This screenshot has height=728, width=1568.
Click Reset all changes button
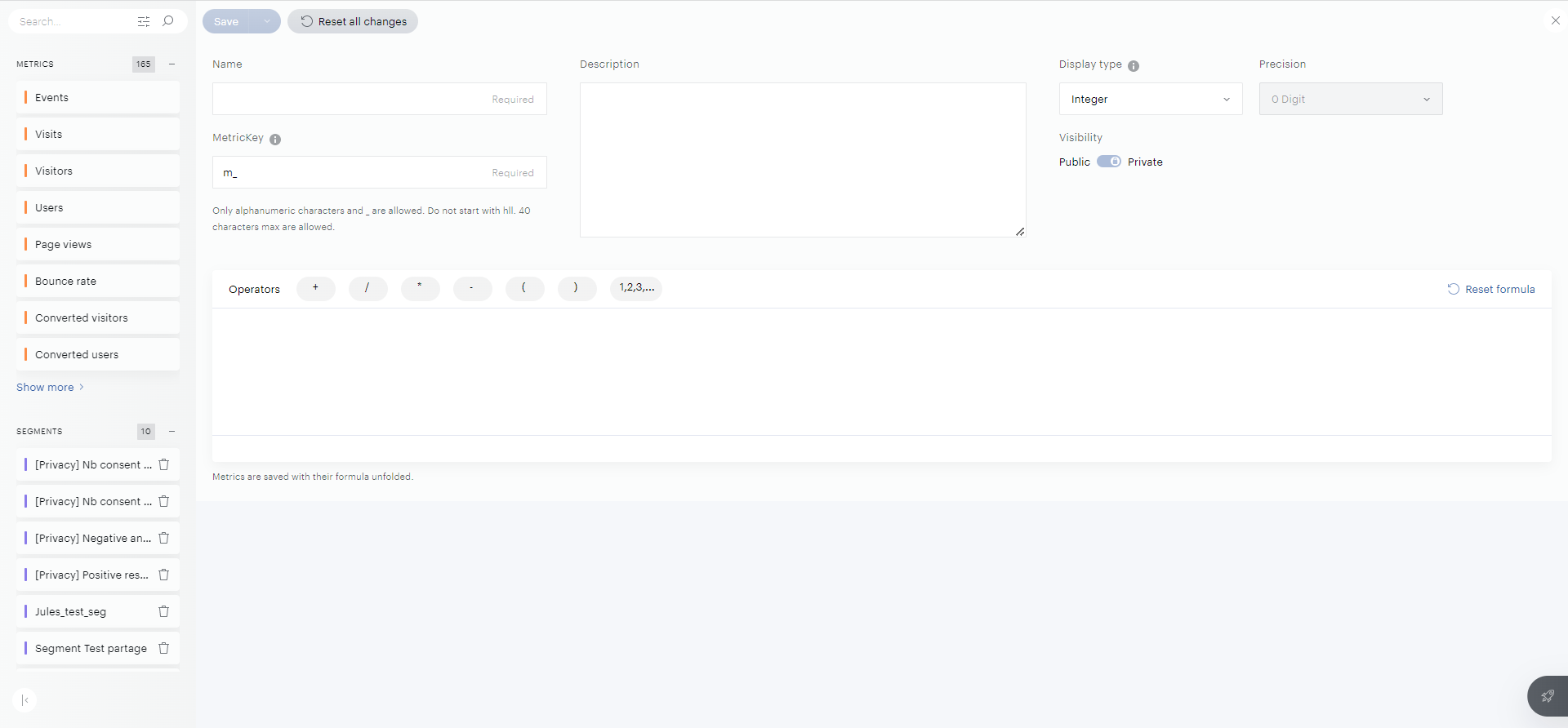pyautogui.click(x=353, y=21)
